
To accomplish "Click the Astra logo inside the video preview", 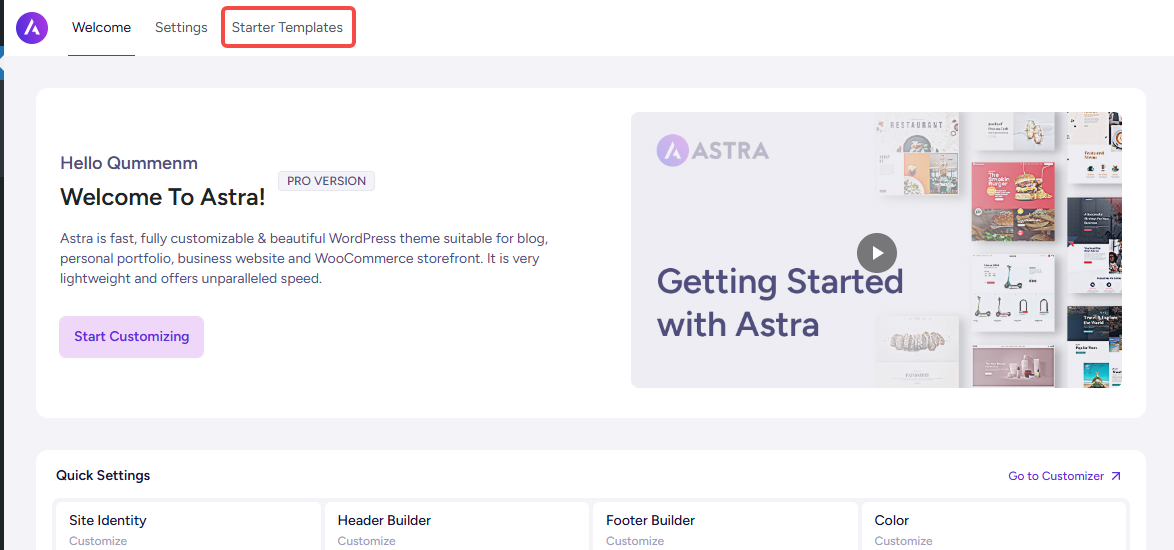I will click(x=713, y=151).
